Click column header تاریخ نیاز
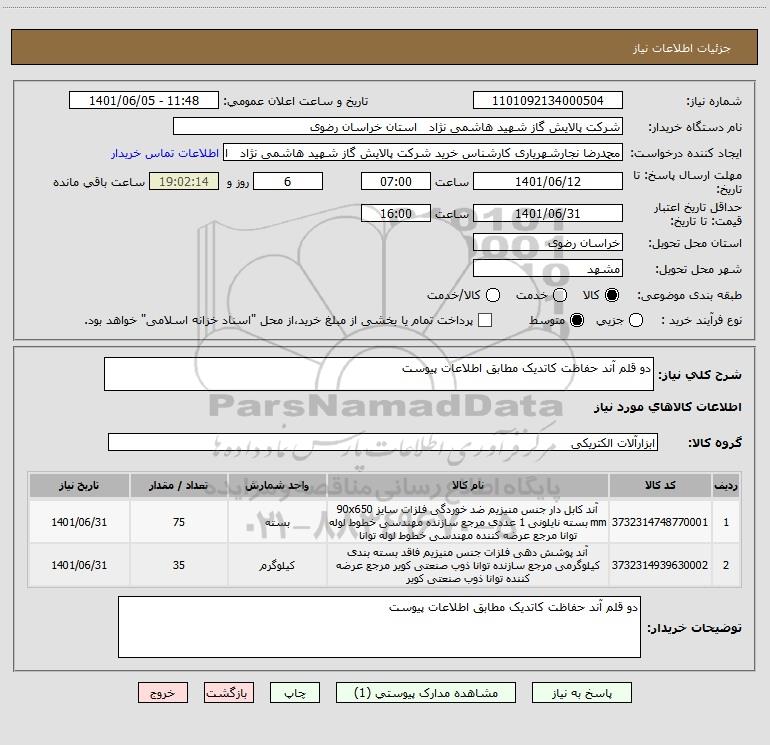Image resolution: width=770 pixels, height=745 pixels. tap(79, 485)
